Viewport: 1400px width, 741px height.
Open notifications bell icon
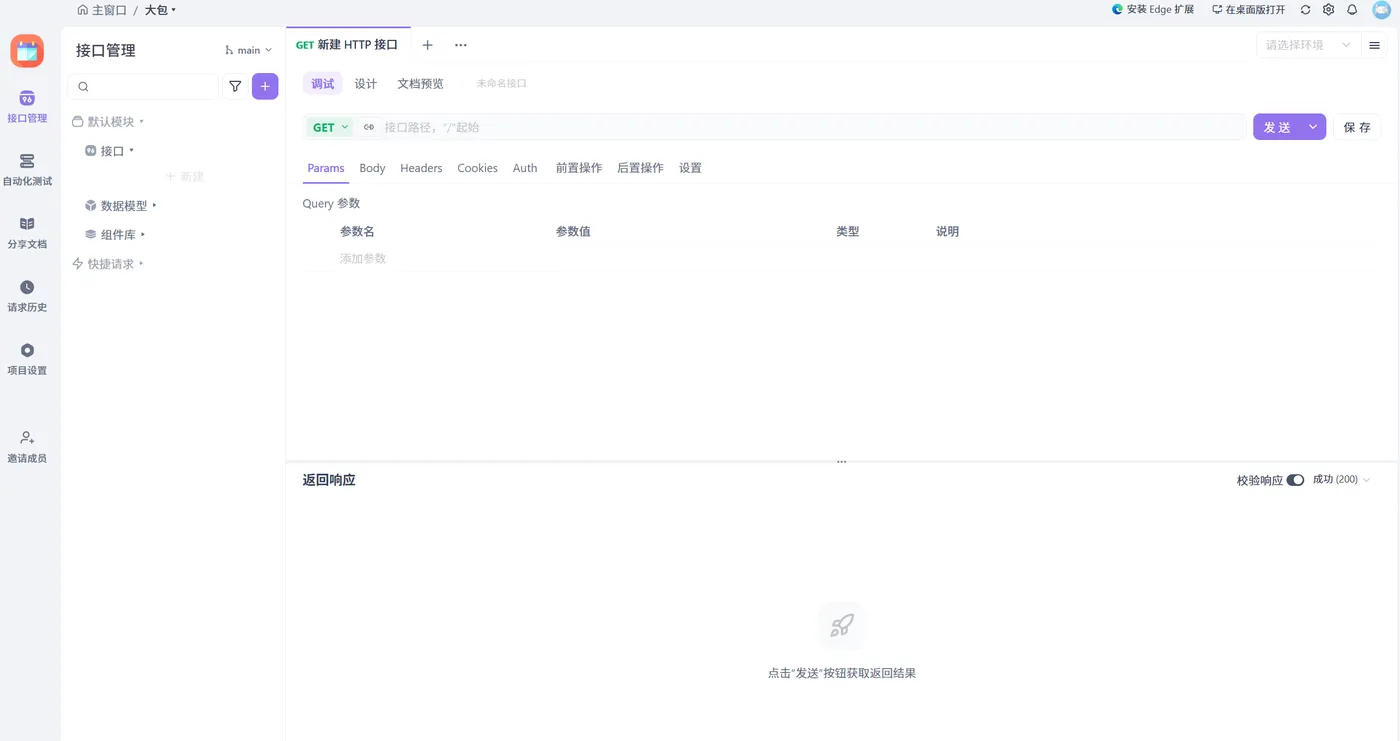1352,10
